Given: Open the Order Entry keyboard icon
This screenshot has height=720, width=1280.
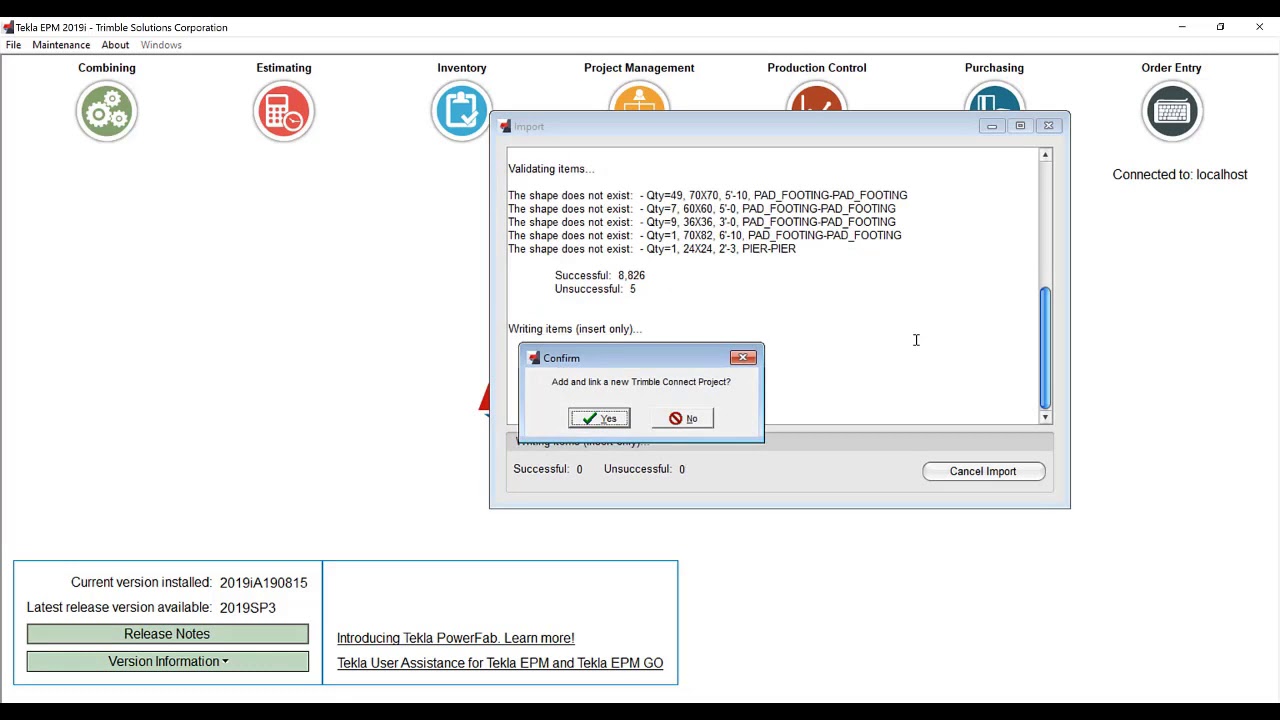Looking at the screenshot, I should (x=1172, y=110).
